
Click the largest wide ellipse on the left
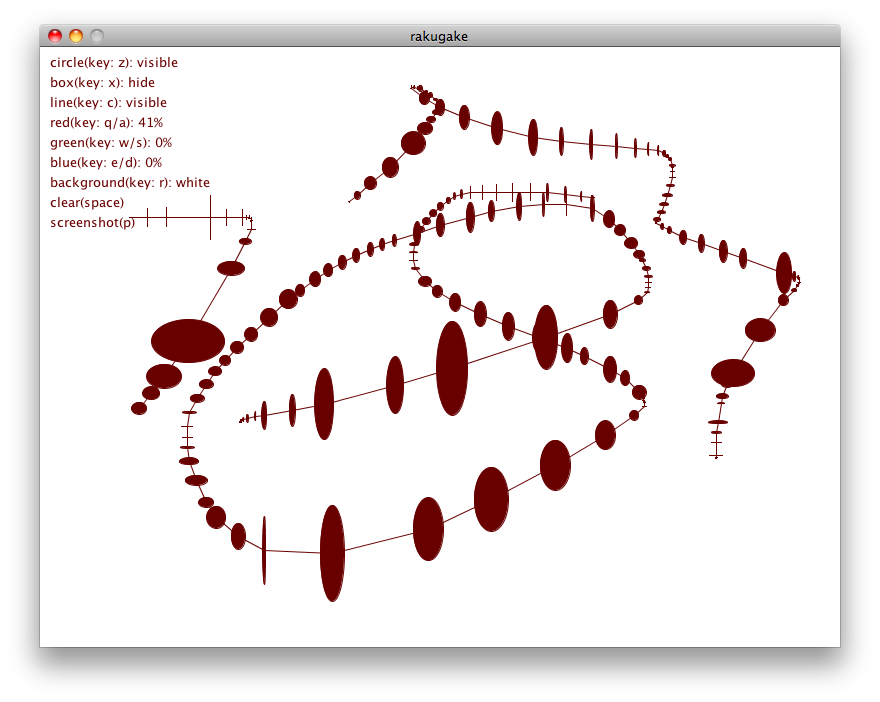pyautogui.click(x=188, y=341)
